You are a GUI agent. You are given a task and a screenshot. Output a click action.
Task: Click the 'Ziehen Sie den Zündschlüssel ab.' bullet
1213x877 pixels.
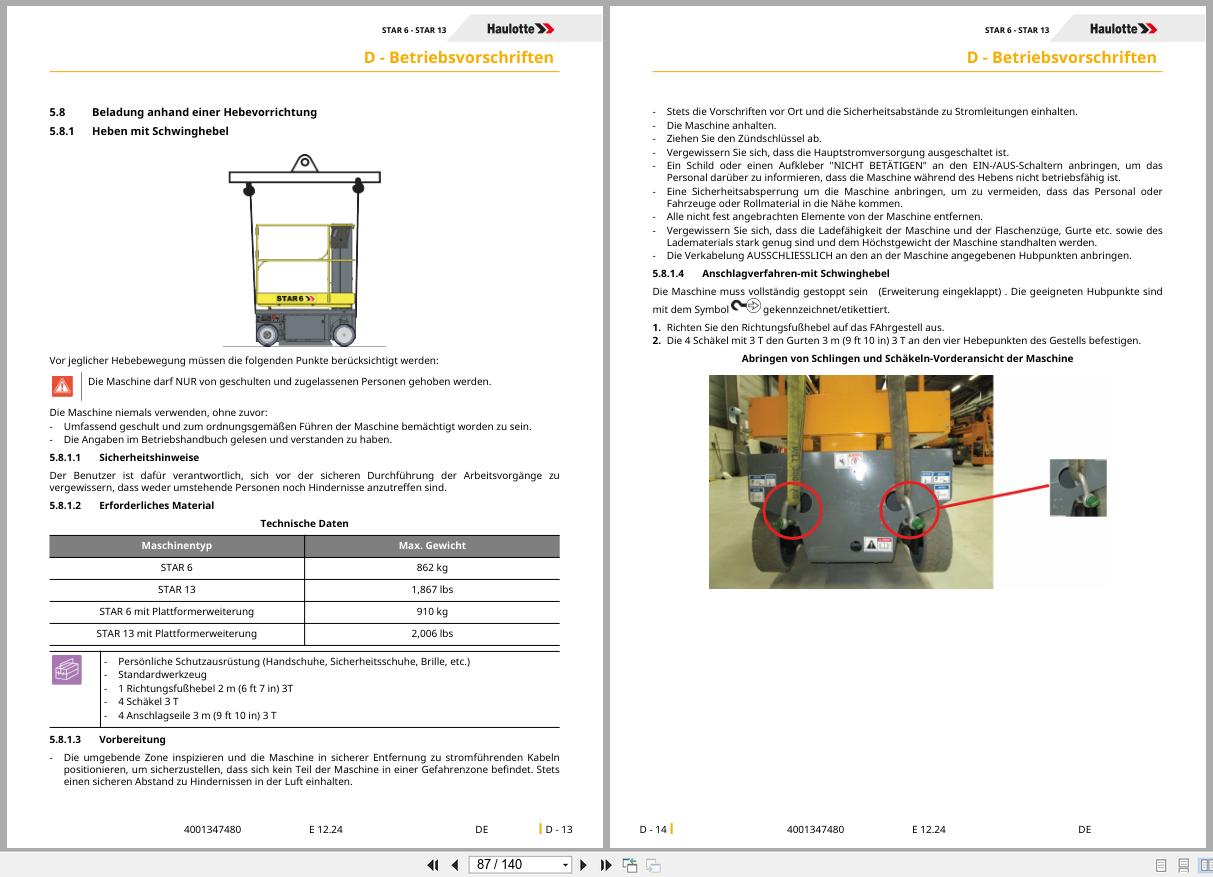(744, 138)
